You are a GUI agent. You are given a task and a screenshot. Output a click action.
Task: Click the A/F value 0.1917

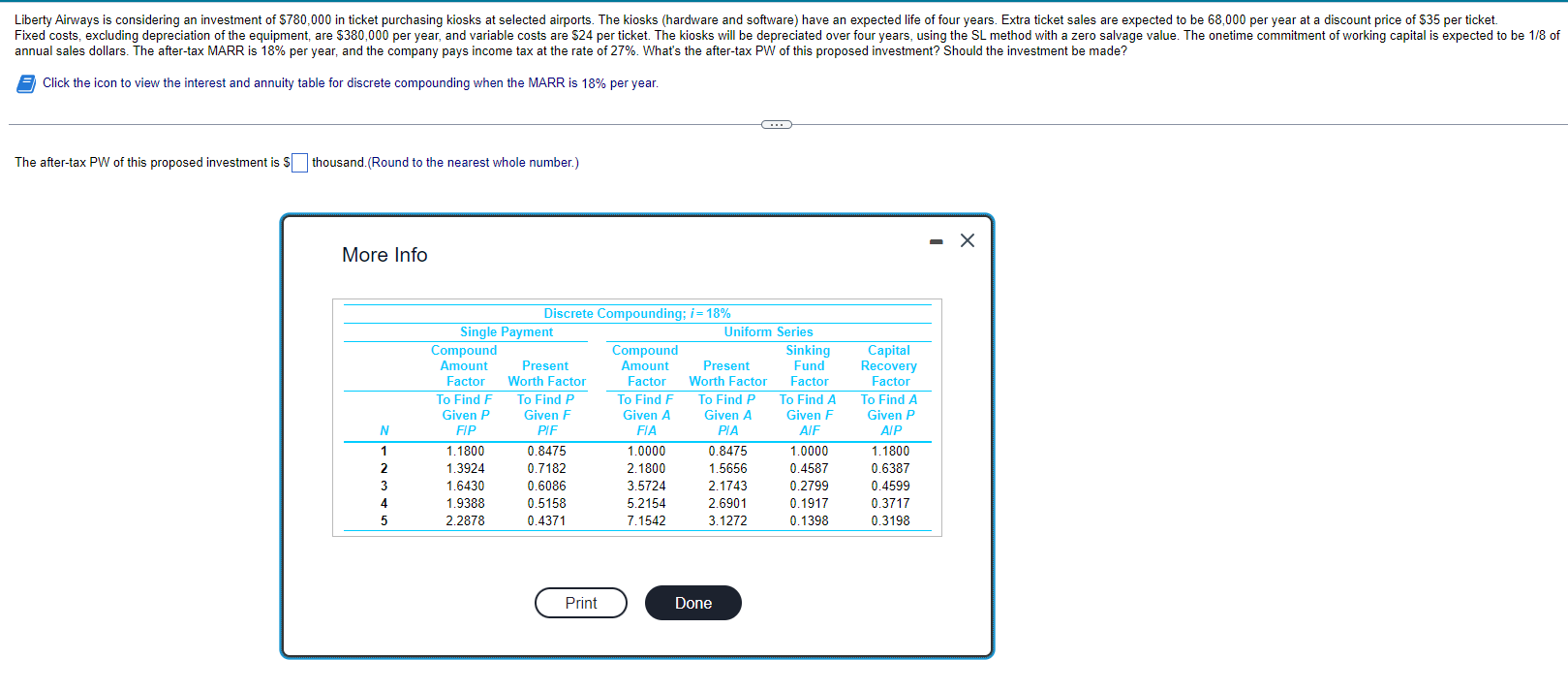pyautogui.click(x=809, y=503)
